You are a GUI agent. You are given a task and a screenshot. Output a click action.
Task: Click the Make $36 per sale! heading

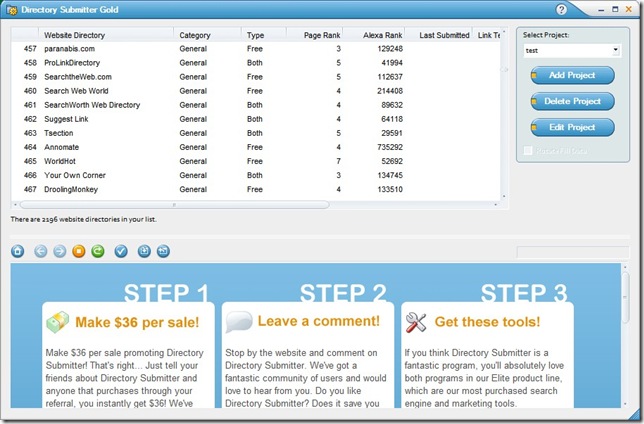pyautogui.click(x=137, y=323)
